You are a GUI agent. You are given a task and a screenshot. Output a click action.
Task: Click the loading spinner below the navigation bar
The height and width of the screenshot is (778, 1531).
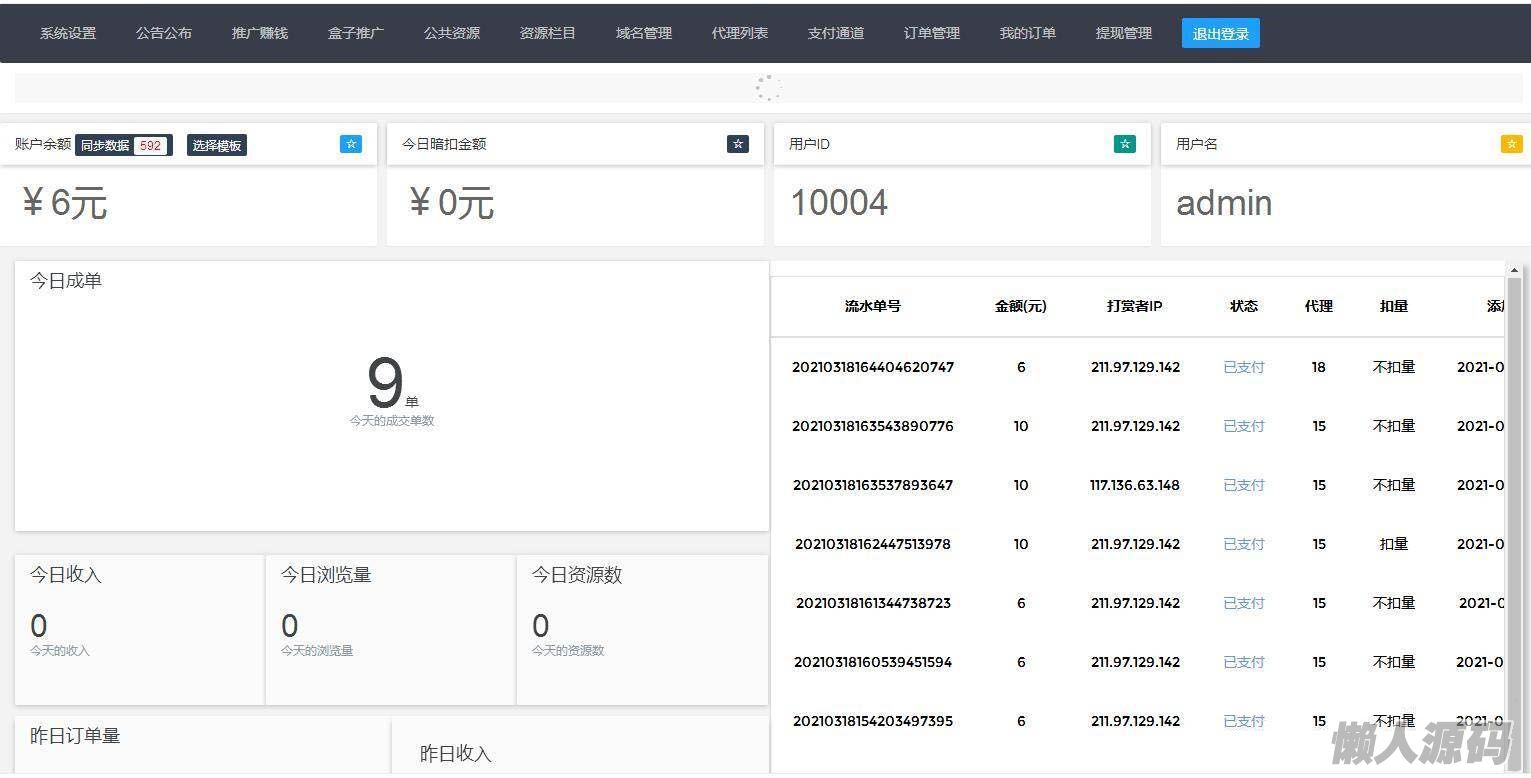click(x=768, y=88)
